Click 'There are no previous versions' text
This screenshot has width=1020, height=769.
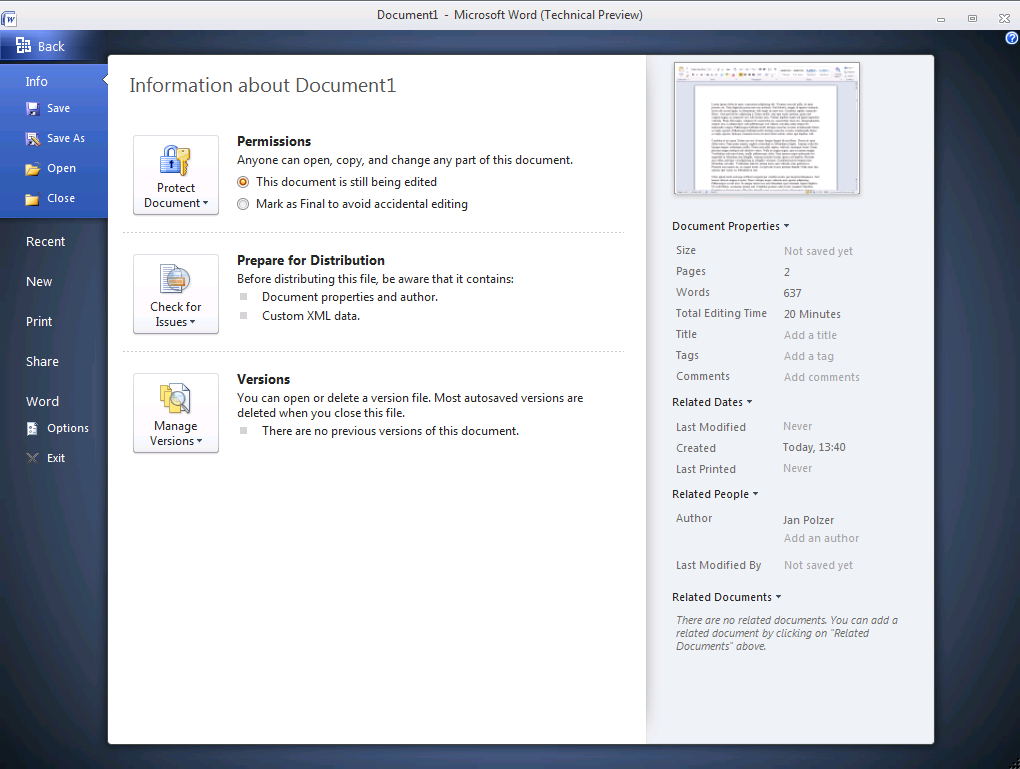390,431
